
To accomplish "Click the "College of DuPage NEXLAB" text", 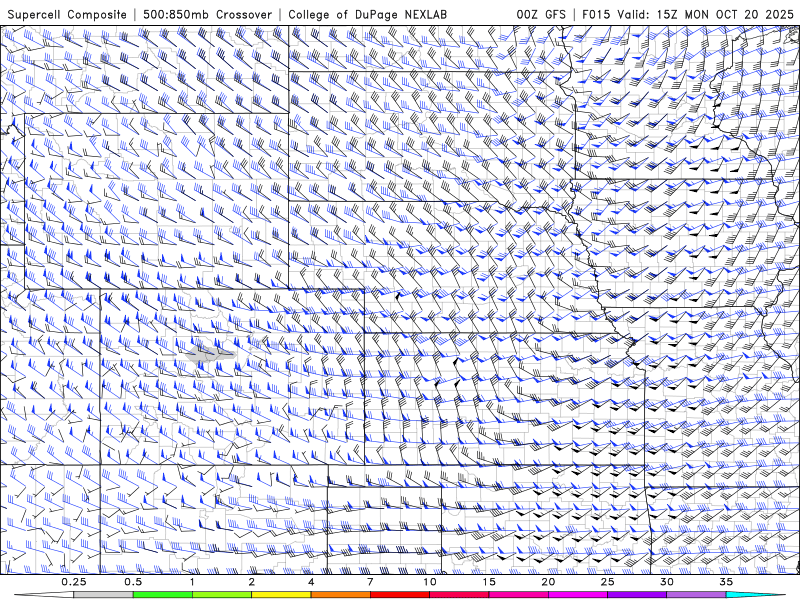I will [x=368, y=14].
